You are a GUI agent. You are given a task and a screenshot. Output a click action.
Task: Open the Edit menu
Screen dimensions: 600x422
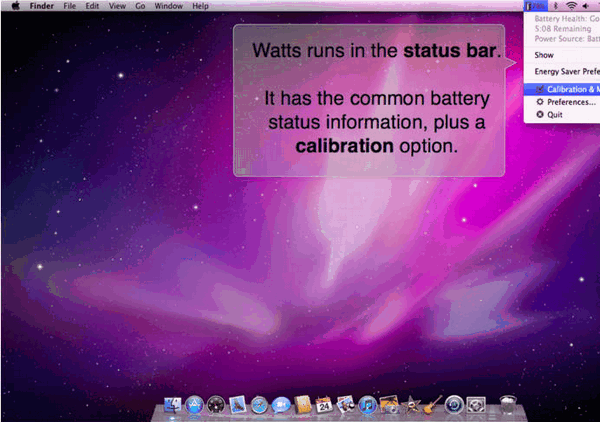coord(92,6)
